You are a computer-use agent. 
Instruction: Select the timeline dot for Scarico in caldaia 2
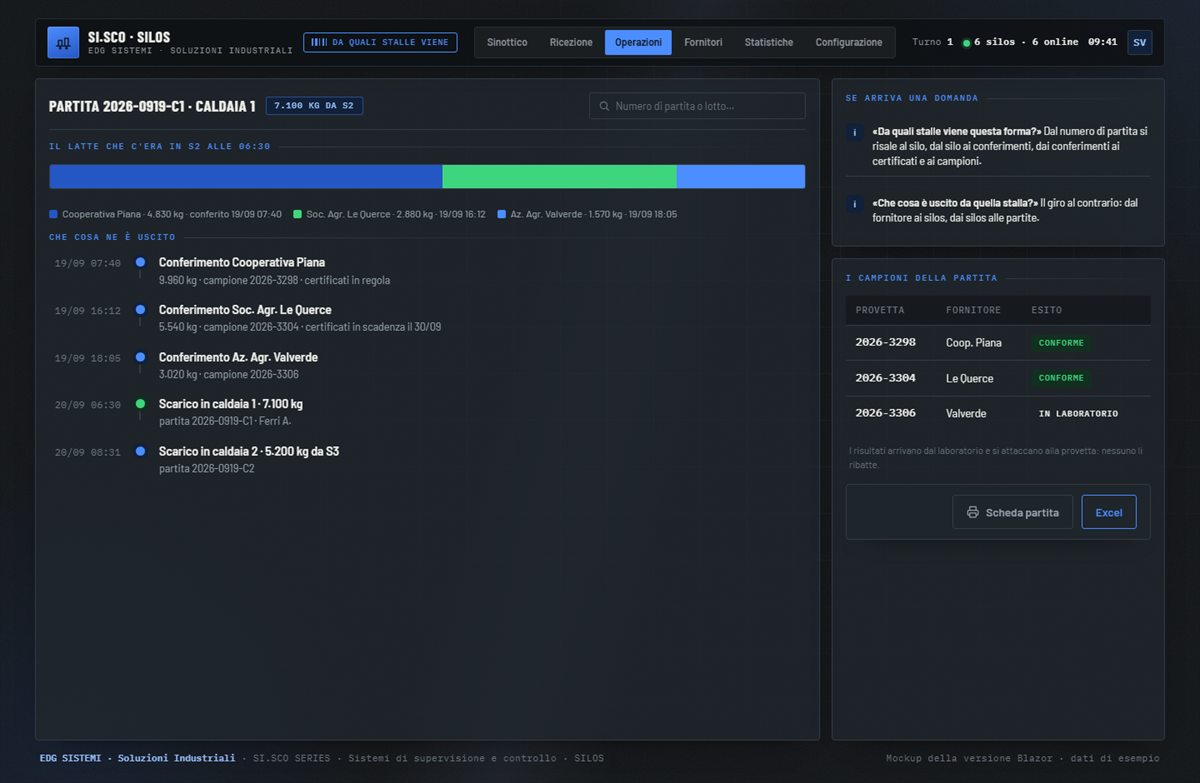point(140,451)
